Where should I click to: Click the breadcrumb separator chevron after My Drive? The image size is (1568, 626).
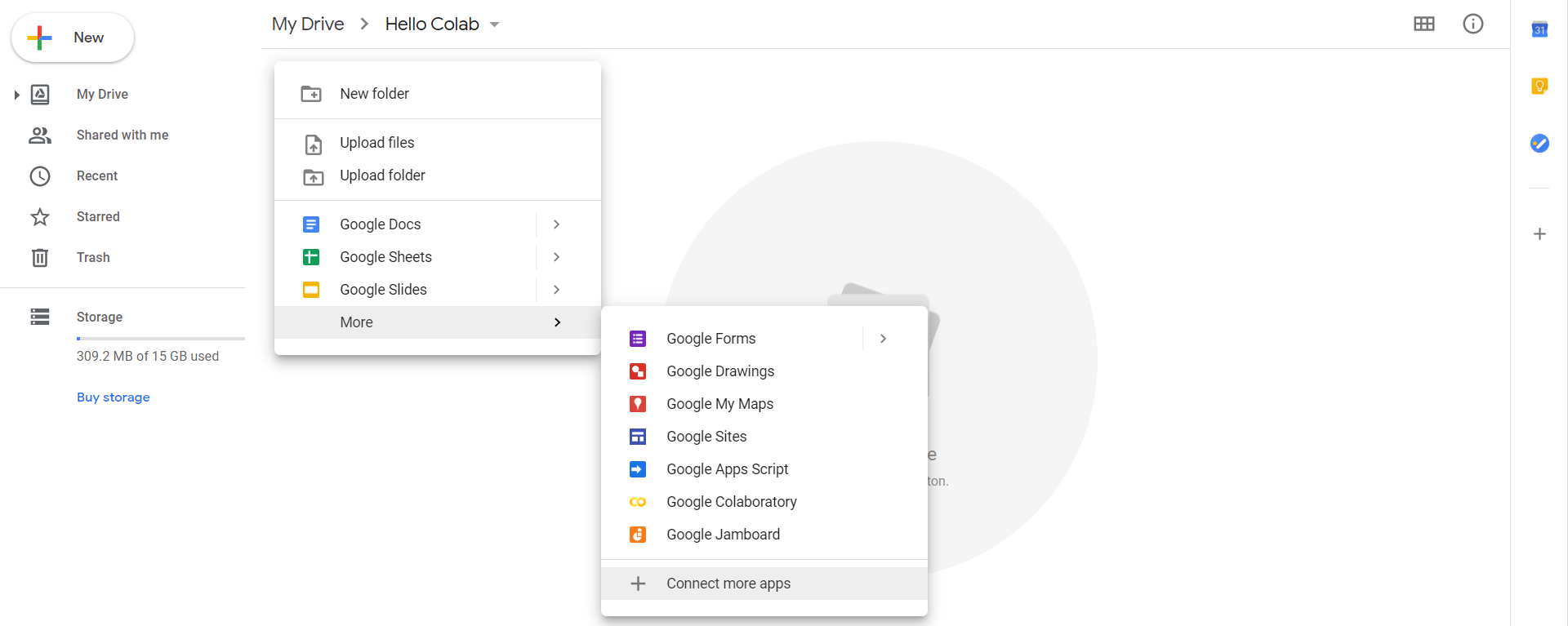(364, 24)
